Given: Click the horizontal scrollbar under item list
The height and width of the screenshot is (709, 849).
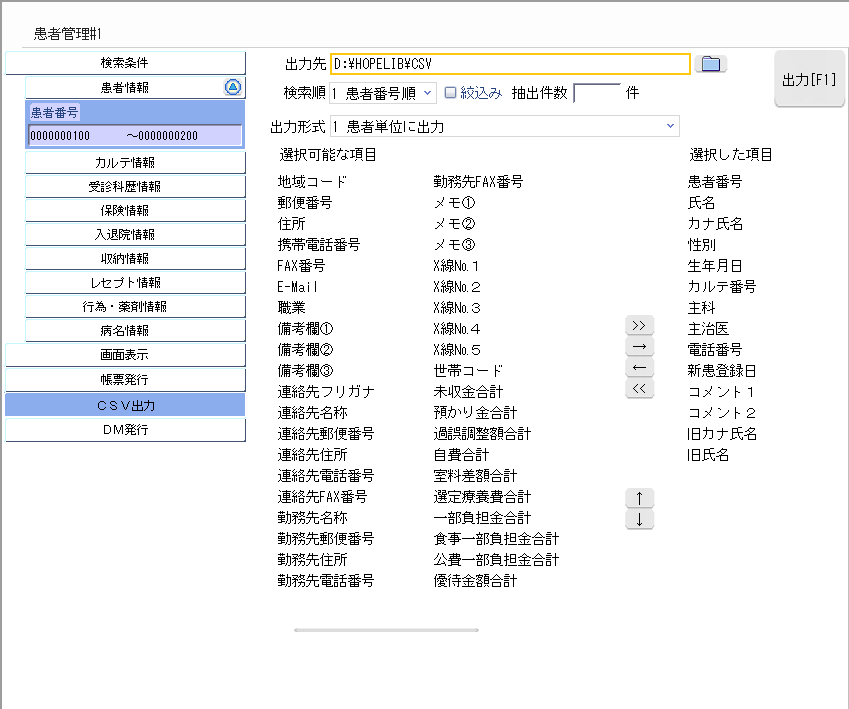Looking at the screenshot, I should (x=386, y=630).
